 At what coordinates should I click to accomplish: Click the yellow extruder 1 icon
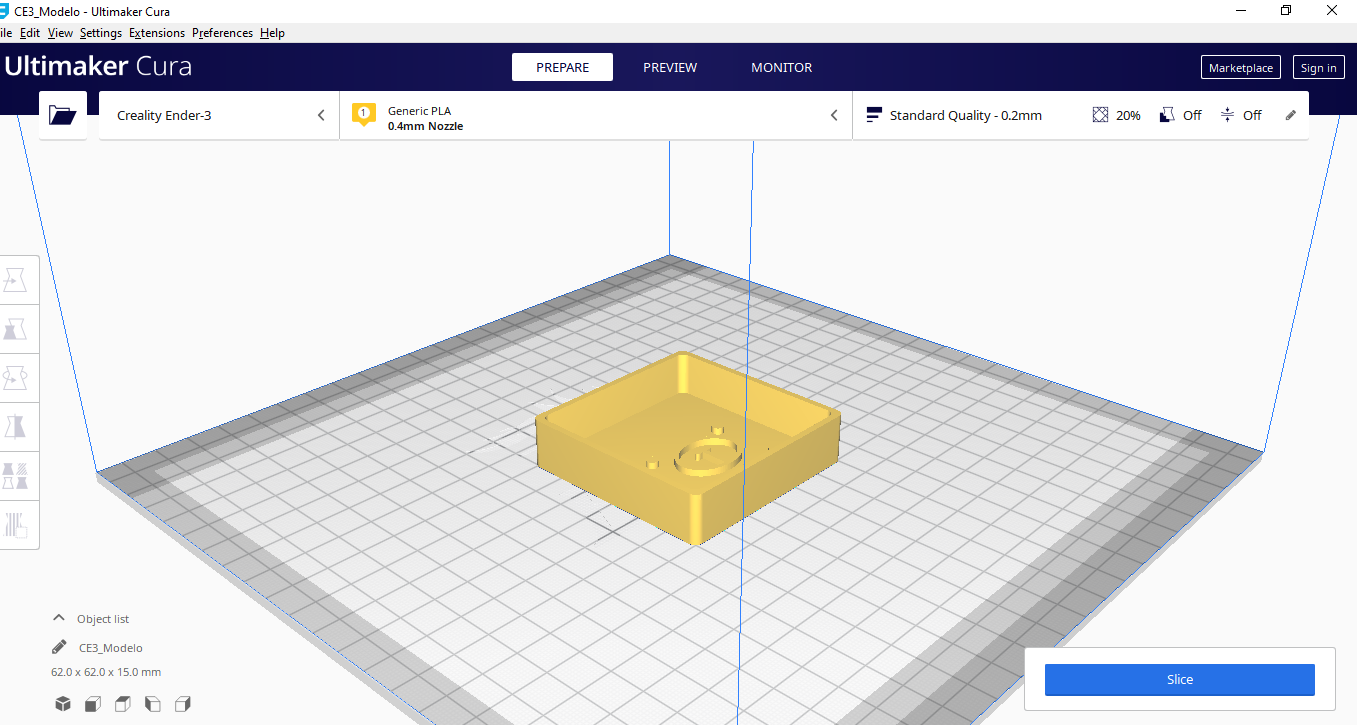point(363,114)
